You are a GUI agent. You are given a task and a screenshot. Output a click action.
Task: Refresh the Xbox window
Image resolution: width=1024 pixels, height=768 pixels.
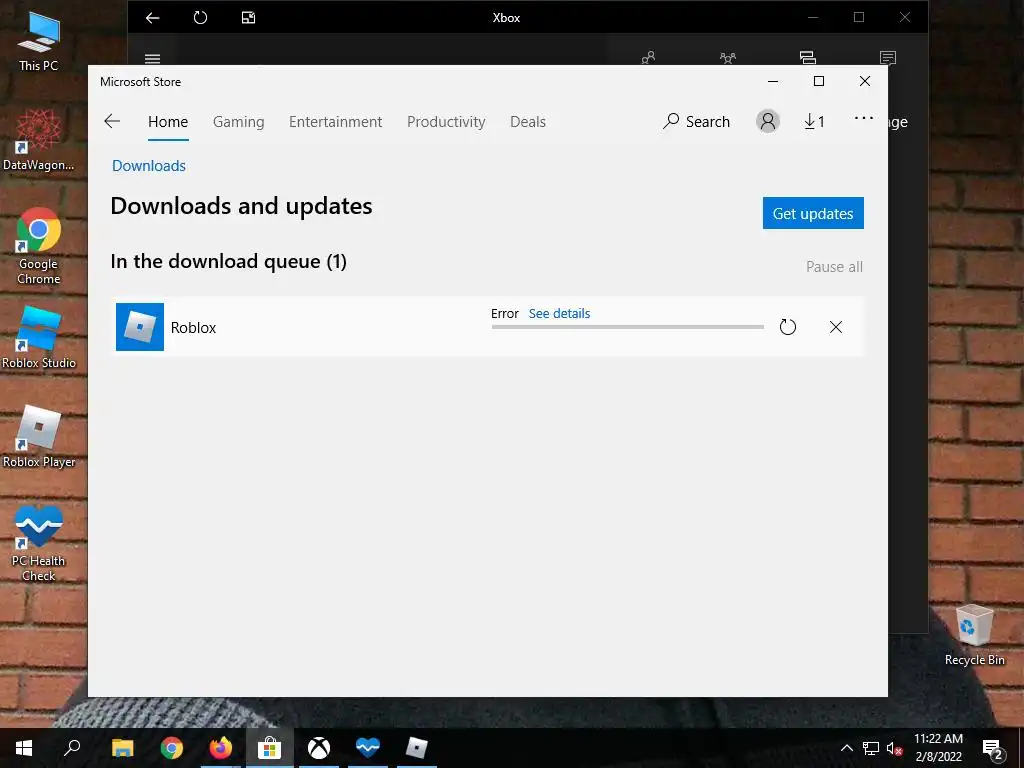200,18
